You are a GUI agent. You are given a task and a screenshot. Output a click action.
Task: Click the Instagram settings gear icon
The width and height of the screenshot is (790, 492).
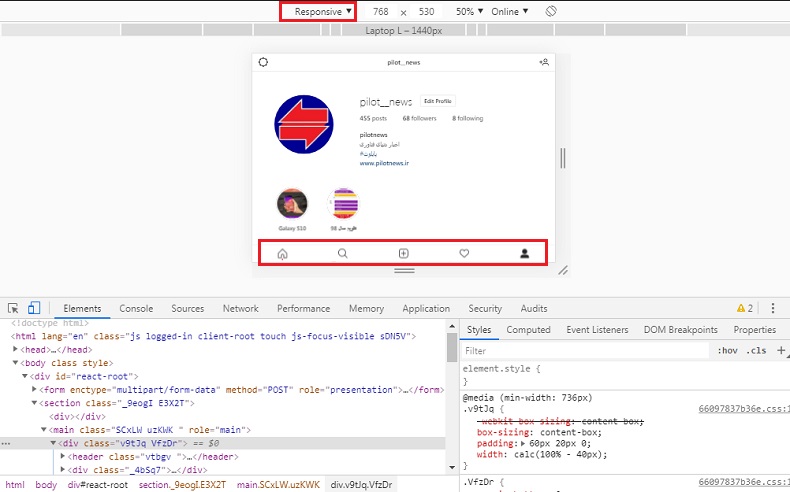tap(263, 62)
